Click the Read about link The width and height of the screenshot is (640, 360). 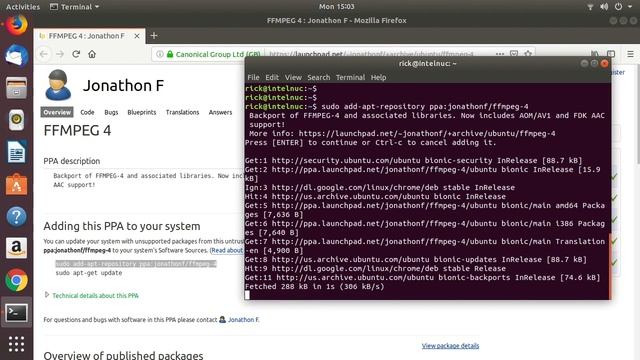pyautogui.click(x=227, y=250)
